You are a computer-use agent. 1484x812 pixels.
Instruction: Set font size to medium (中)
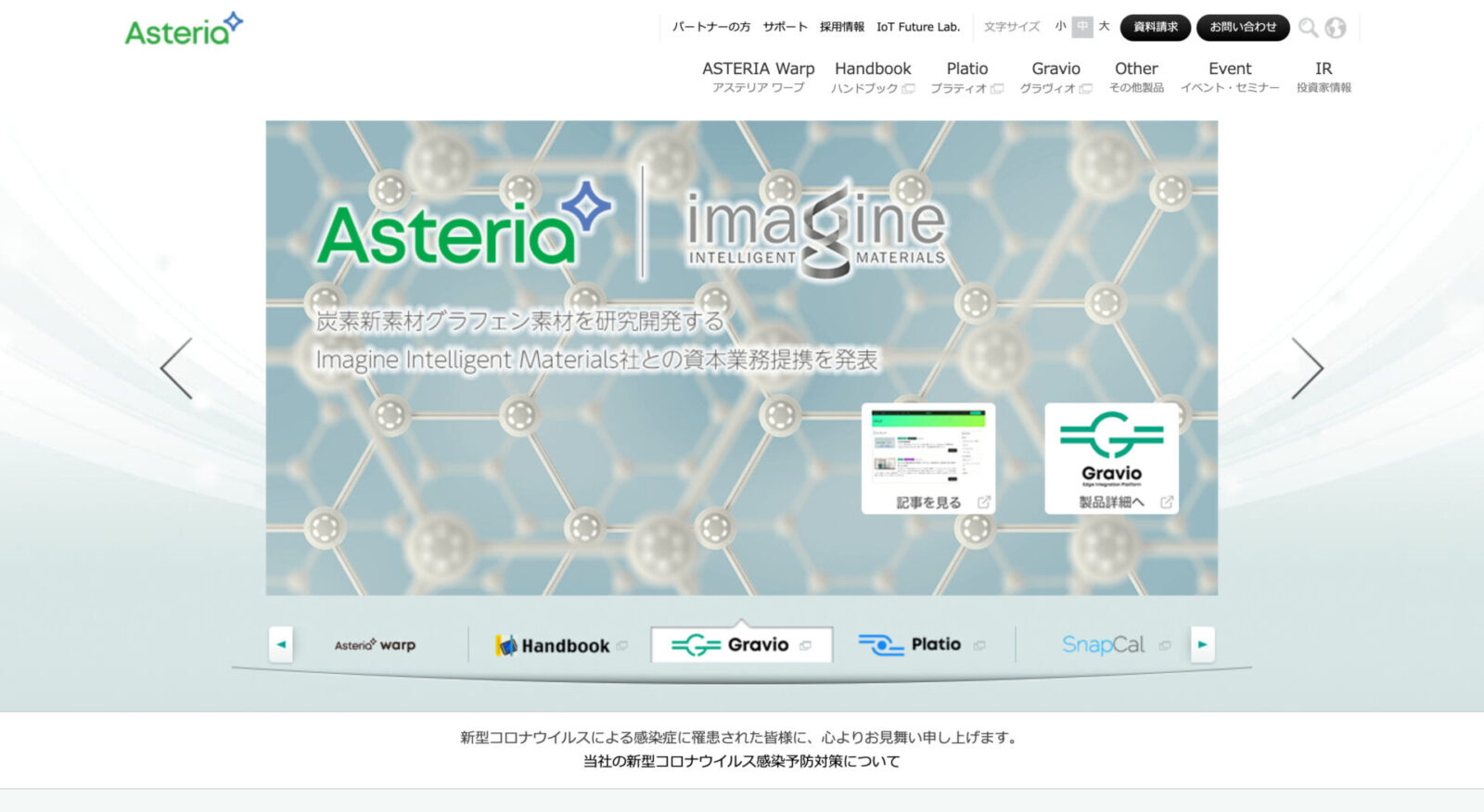click(1082, 27)
